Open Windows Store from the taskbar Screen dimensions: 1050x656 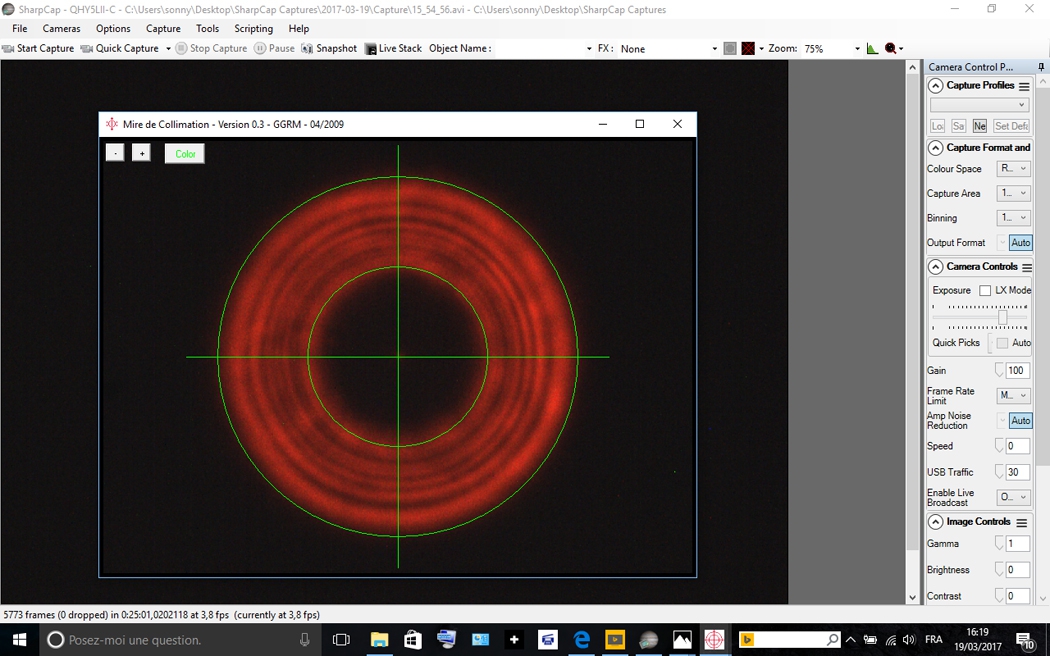click(x=412, y=640)
